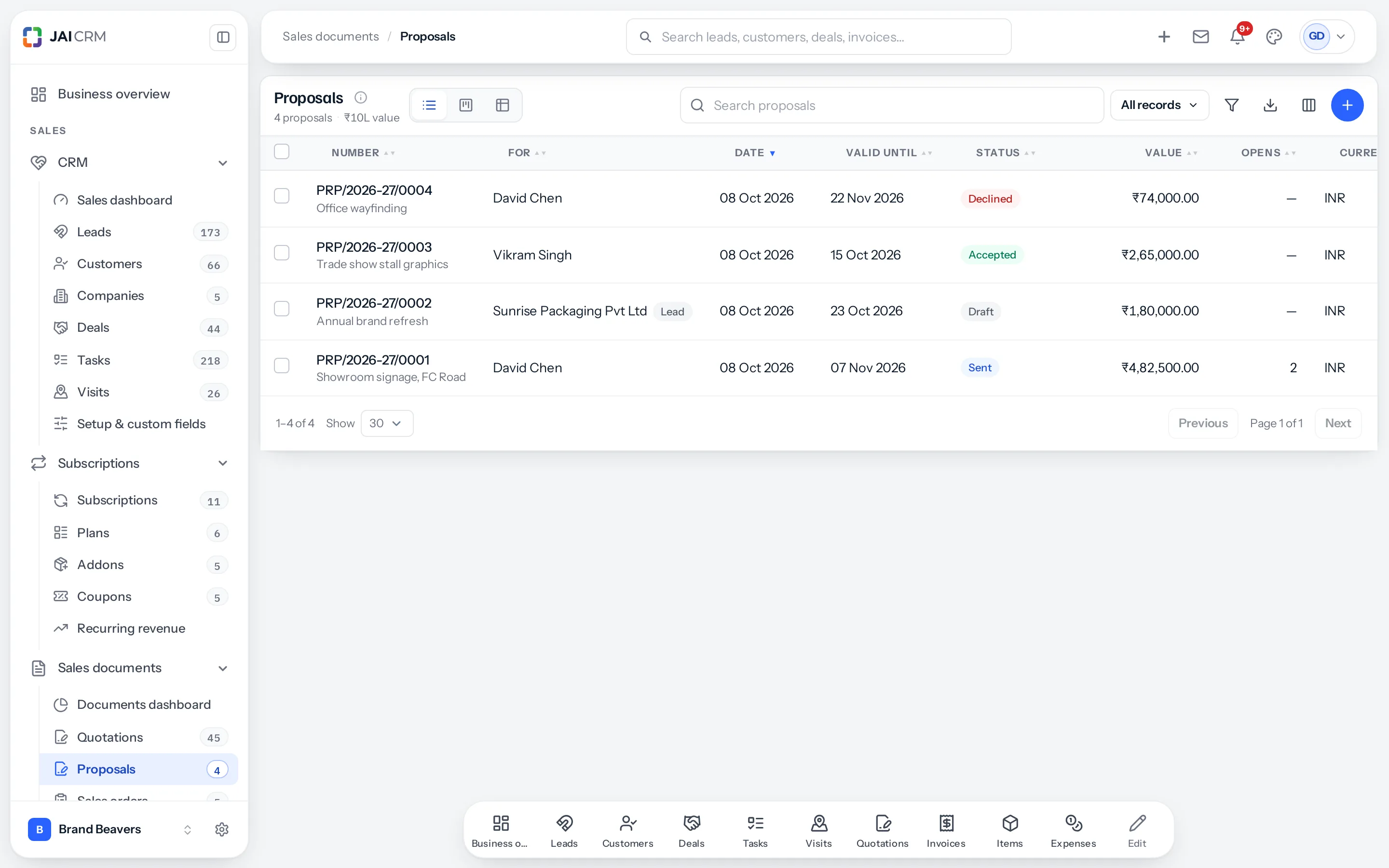Viewport: 1389px width, 868px height.
Task: Click the Accepted status badge
Action: (992, 254)
